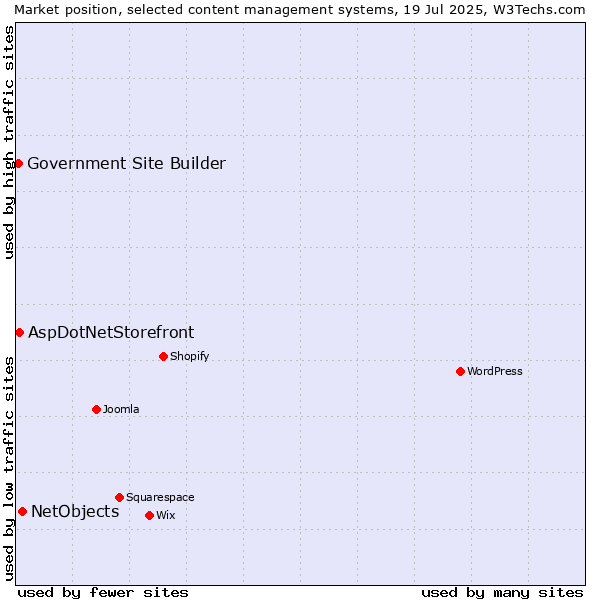Click the Joomla red data point

tap(96, 409)
